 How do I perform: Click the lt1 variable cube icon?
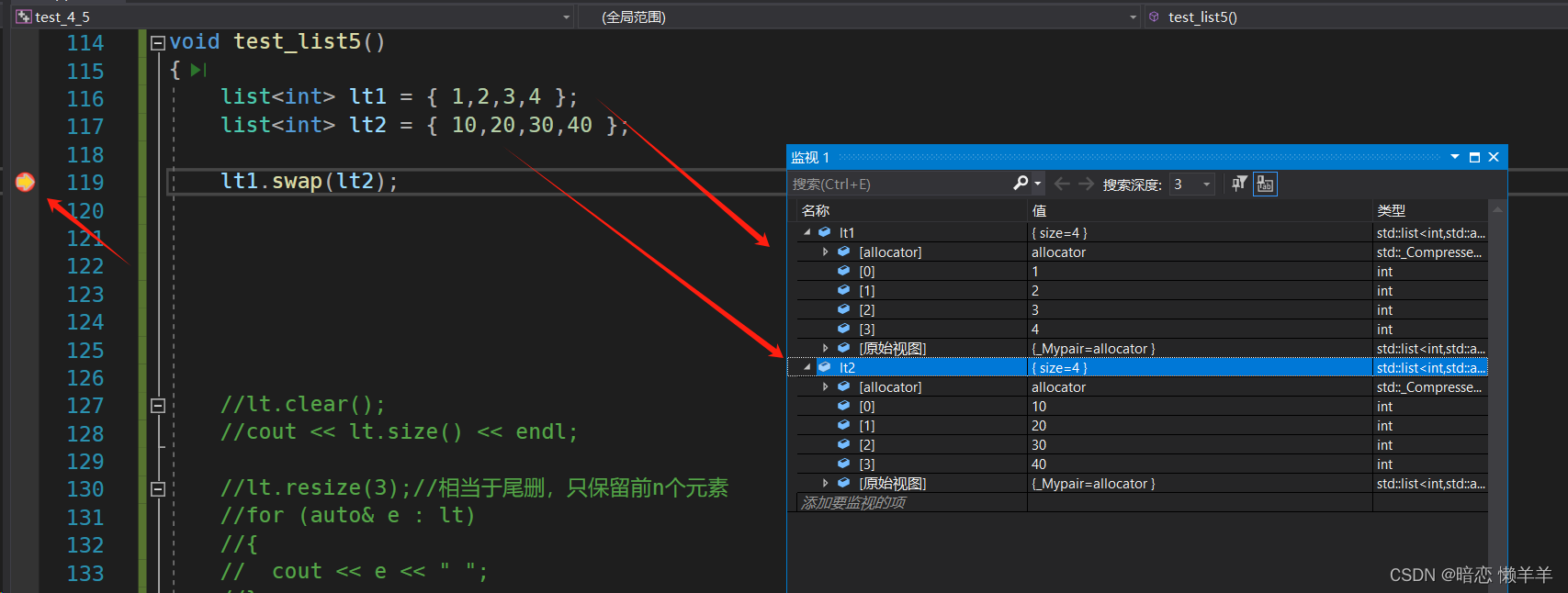point(825,232)
